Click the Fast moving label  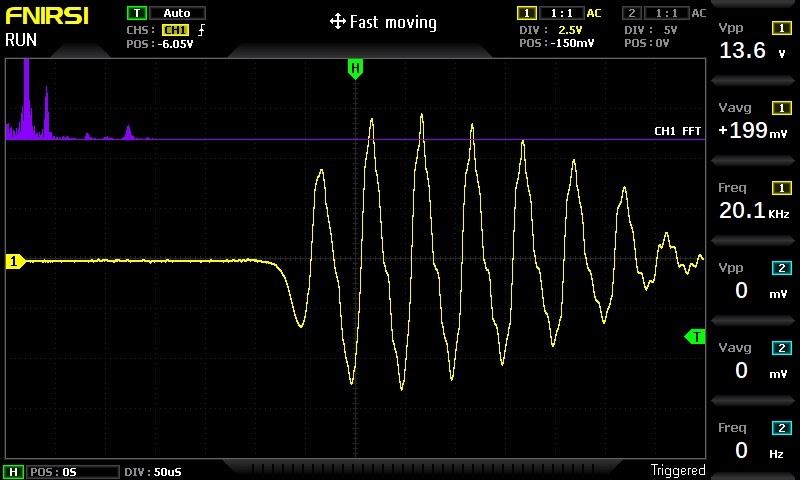[x=393, y=22]
